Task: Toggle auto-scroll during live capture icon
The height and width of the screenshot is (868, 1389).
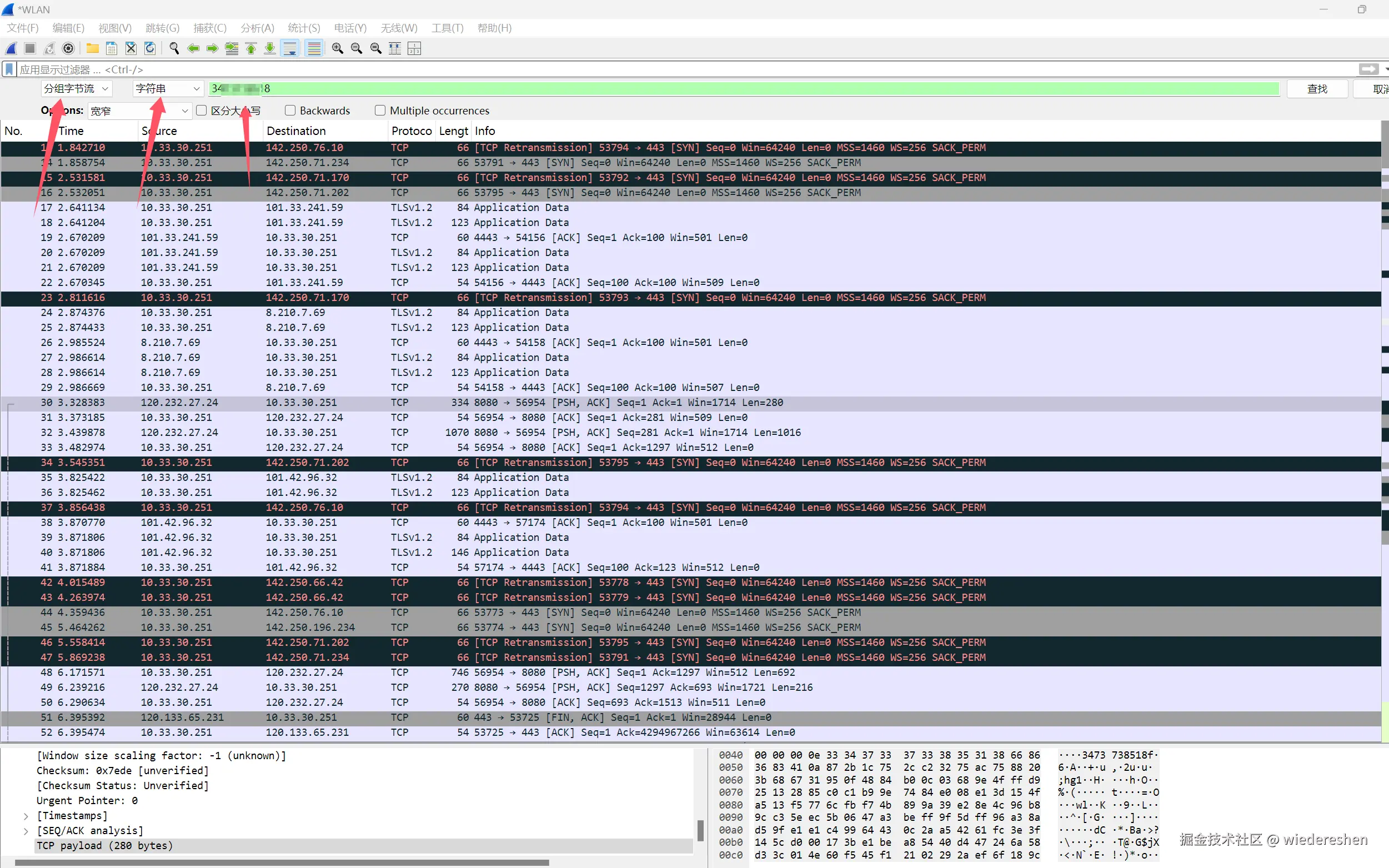Action: pyautogui.click(x=290, y=49)
